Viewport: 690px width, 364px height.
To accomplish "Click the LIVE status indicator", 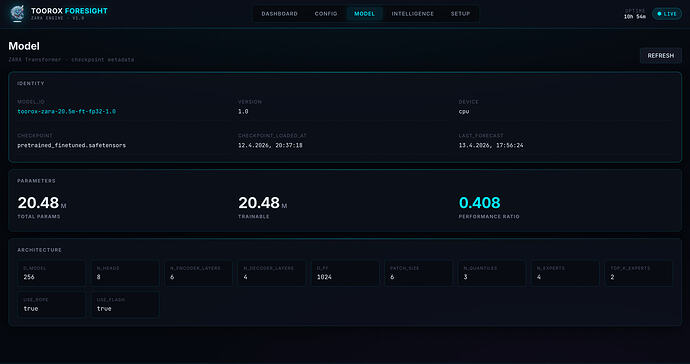I will 667,14.
